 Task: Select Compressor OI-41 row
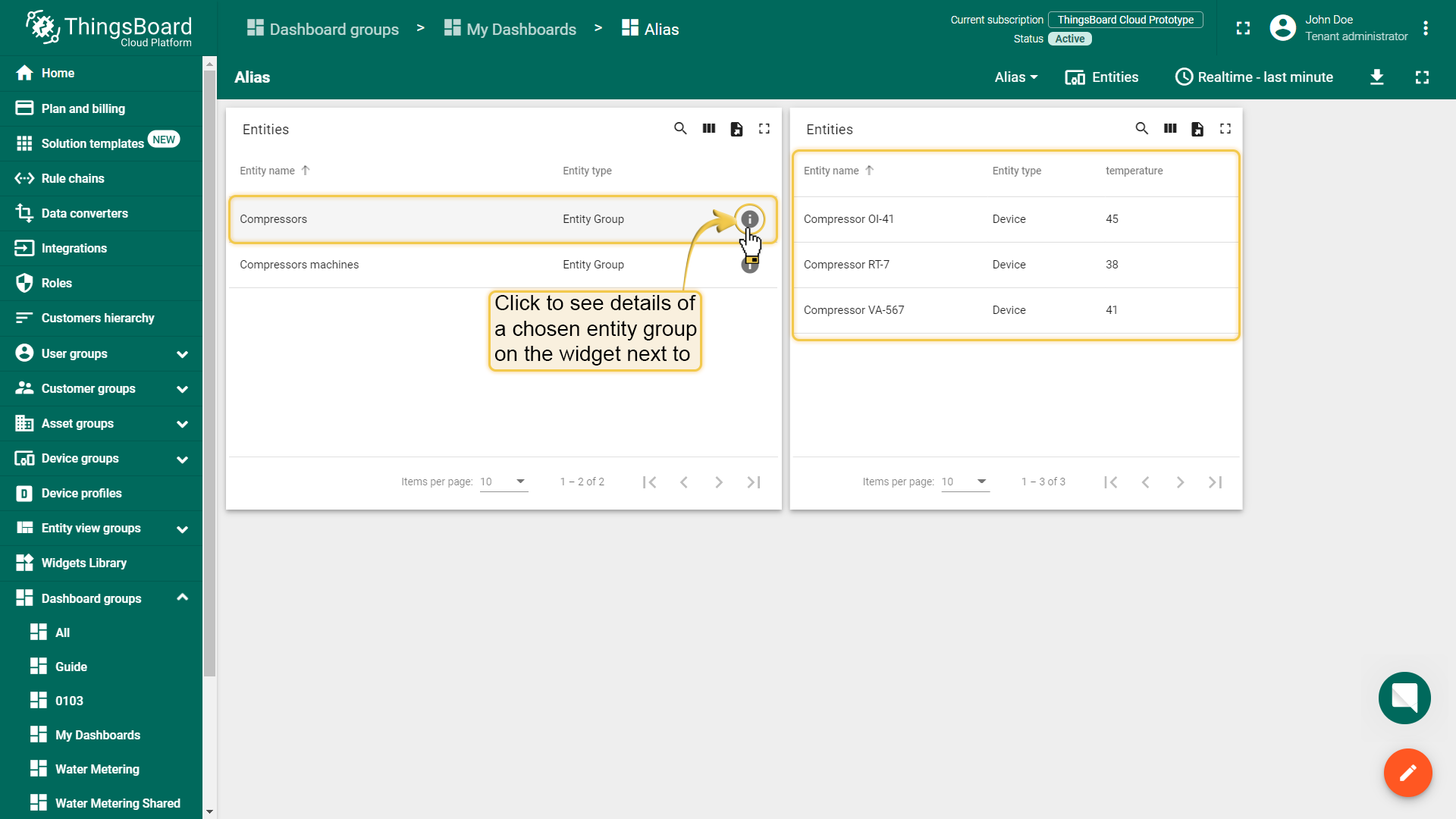[1016, 219]
